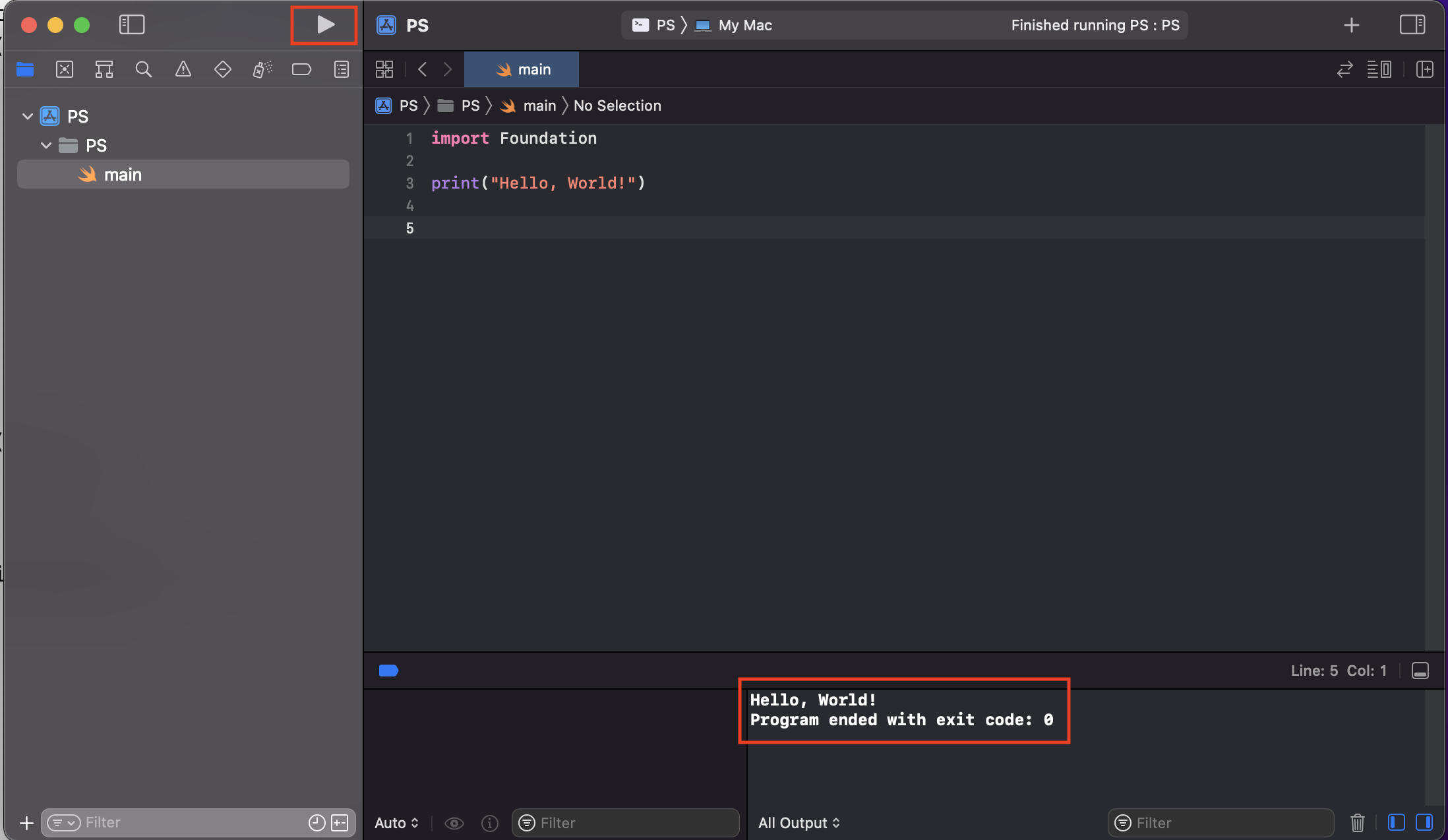This screenshot has height=840, width=1448.
Task: Toggle the left navigator sidebar
Action: coord(132,25)
